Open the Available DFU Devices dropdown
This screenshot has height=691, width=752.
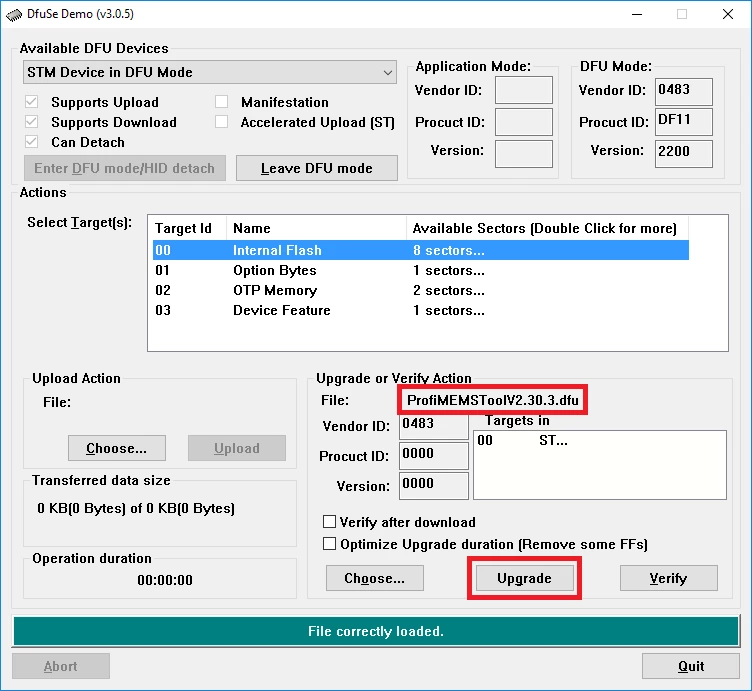[210, 72]
